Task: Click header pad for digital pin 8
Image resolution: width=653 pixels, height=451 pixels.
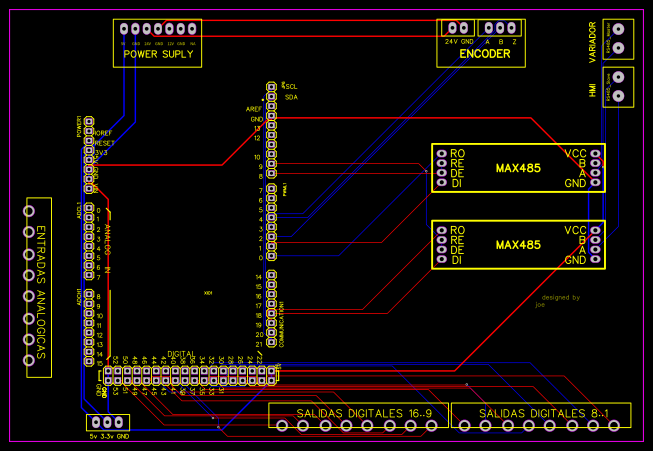Action: click(x=272, y=173)
